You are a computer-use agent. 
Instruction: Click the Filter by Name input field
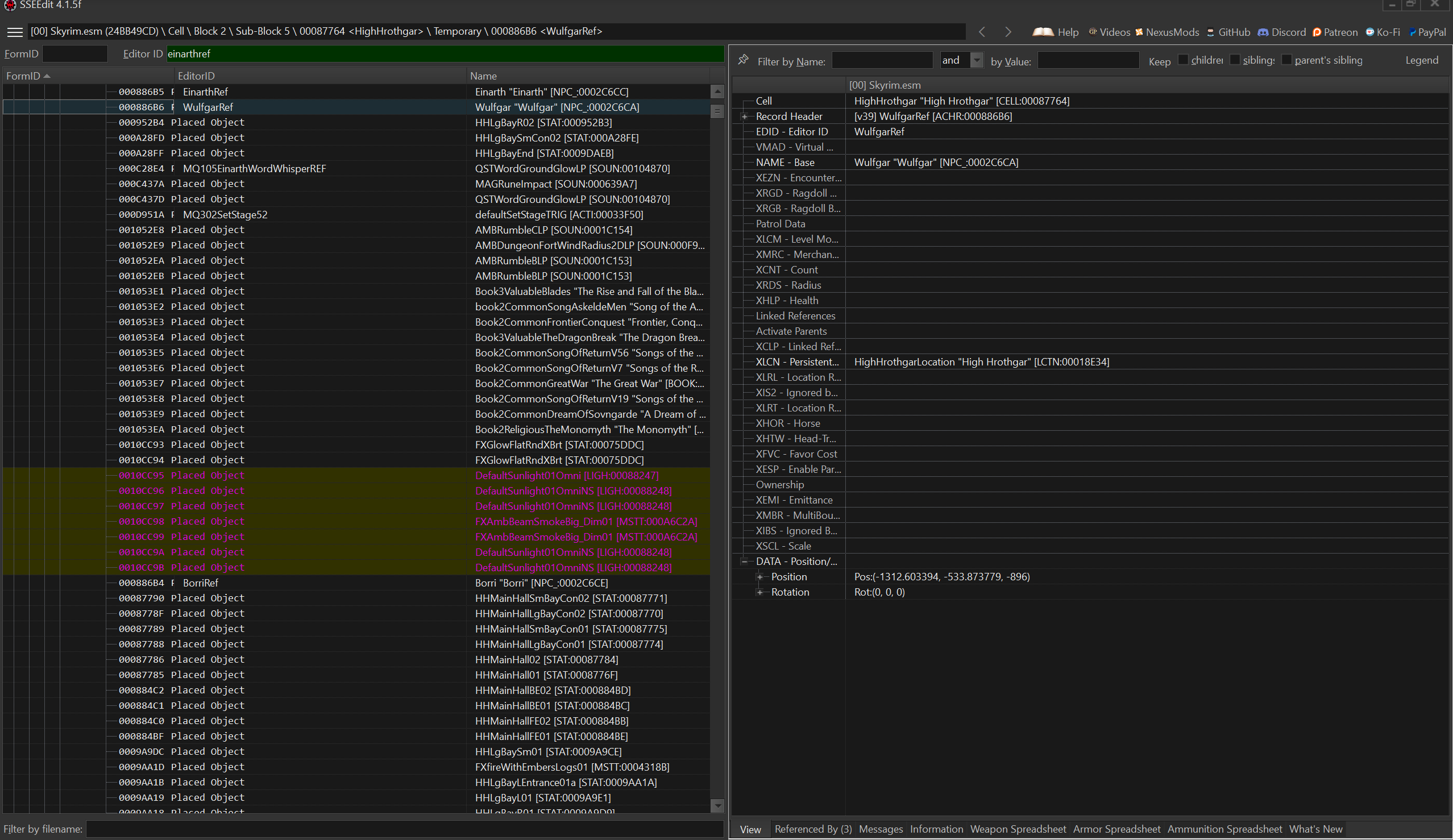[882, 60]
